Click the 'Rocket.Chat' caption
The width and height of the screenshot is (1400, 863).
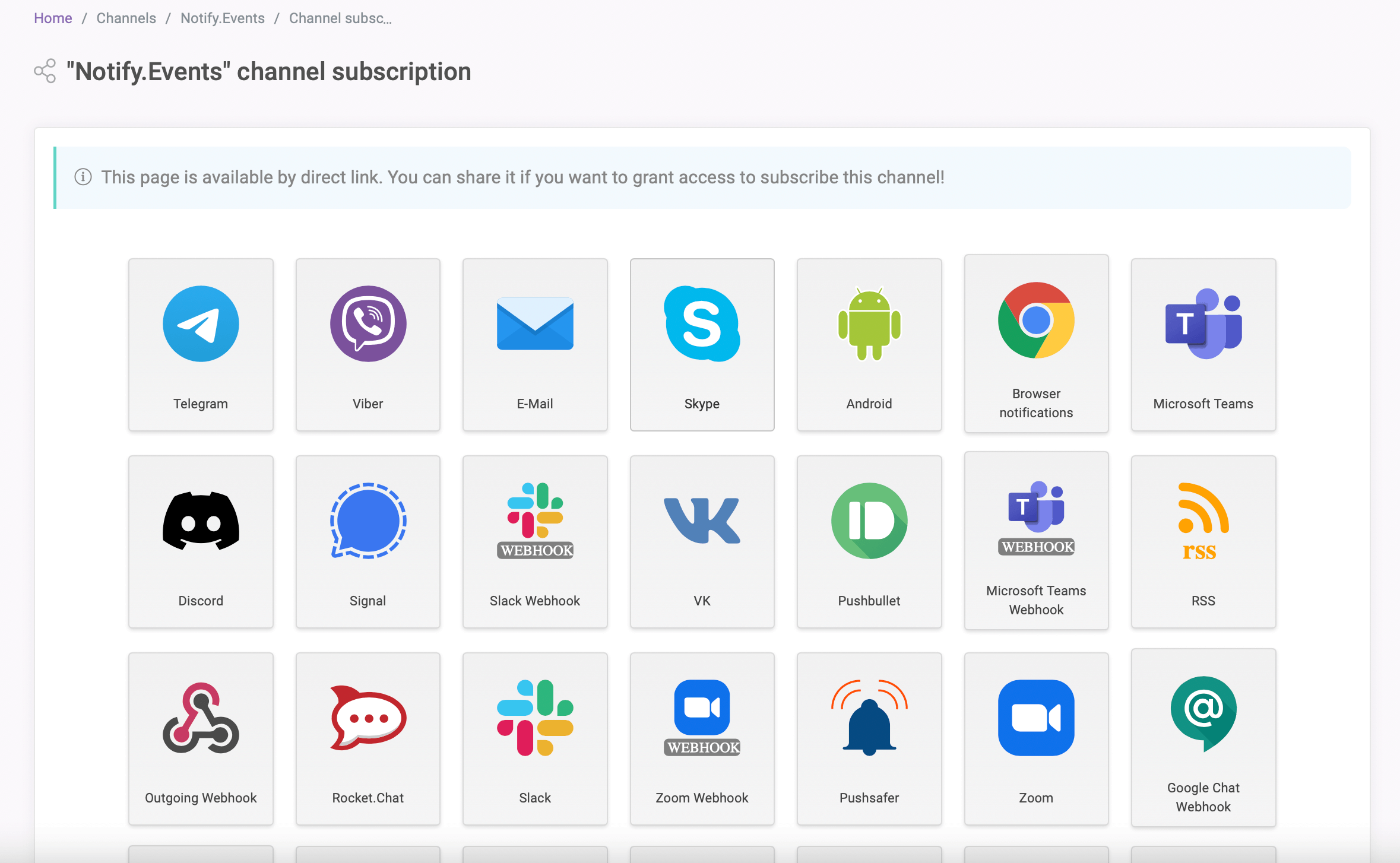(x=368, y=798)
